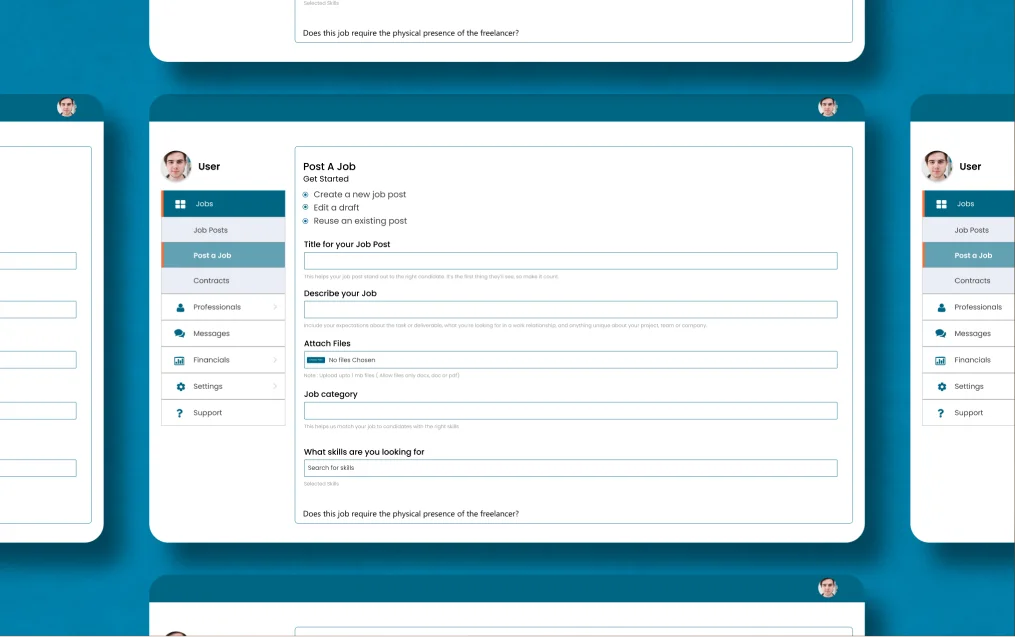Open Messages label in the center sidebar
The image size is (1015, 637).
pyautogui.click(x=211, y=333)
